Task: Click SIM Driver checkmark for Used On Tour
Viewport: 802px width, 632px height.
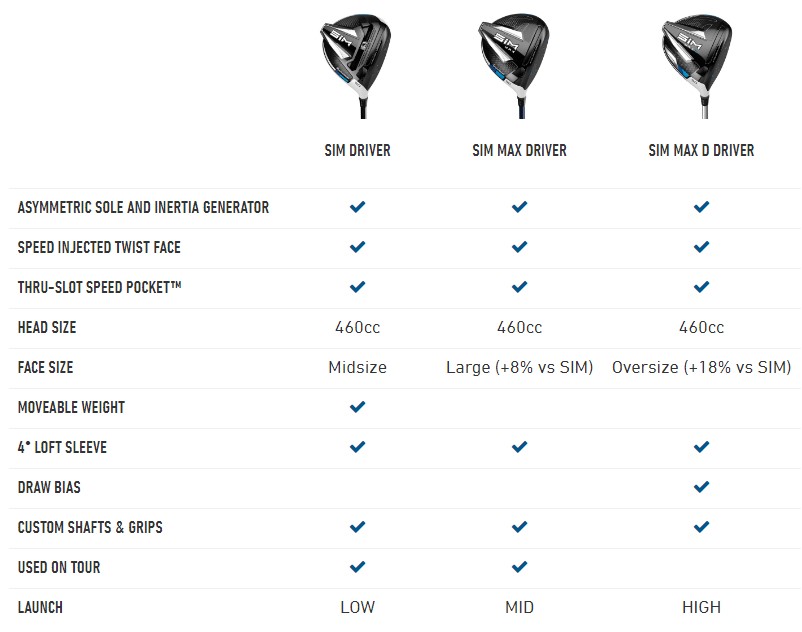Action: click(x=358, y=567)
